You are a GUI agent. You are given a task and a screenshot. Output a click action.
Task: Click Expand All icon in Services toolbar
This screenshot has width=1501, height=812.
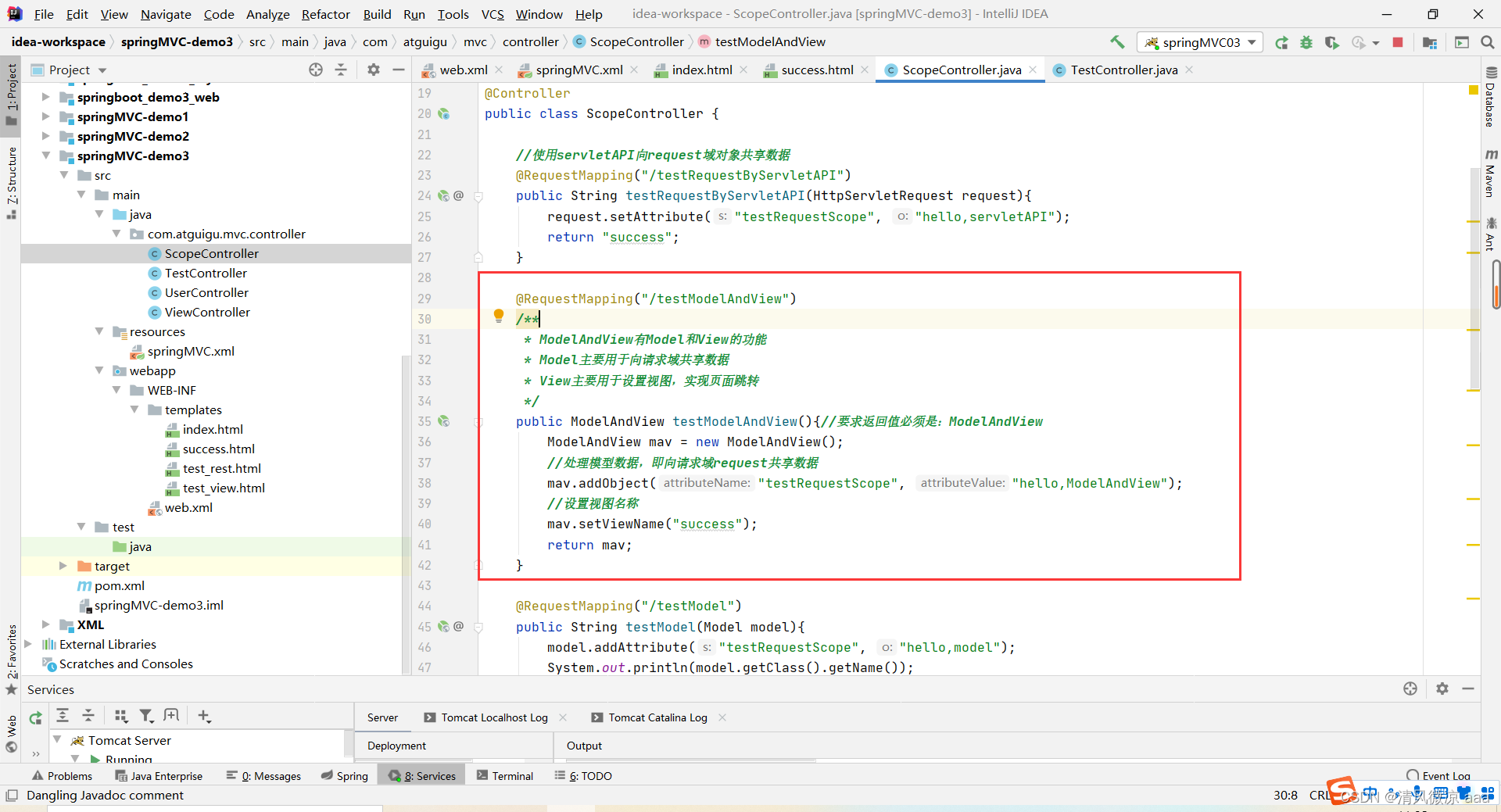pos(63,715)
